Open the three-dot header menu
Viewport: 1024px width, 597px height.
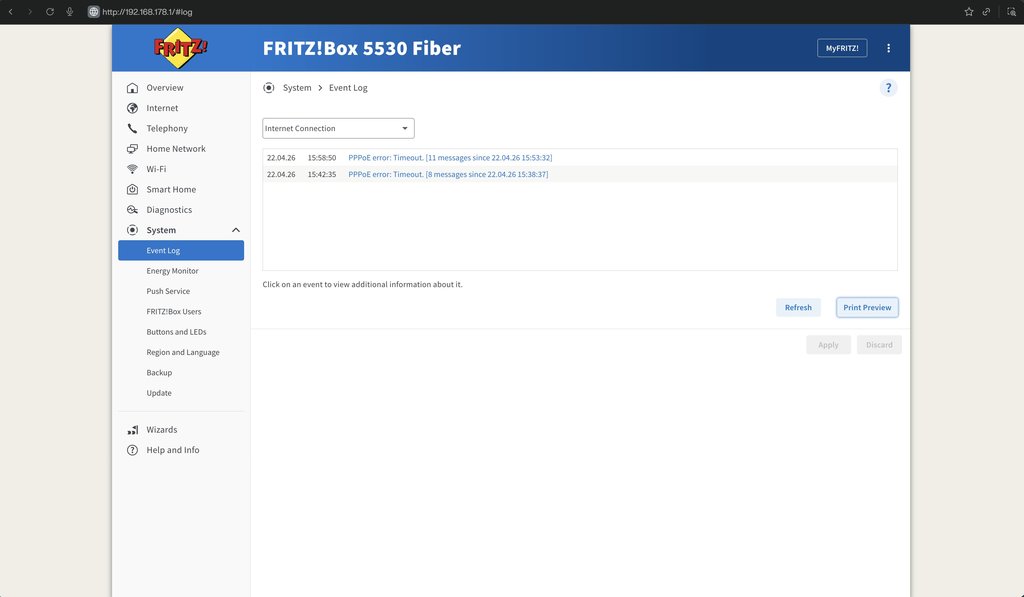(888, 48)
